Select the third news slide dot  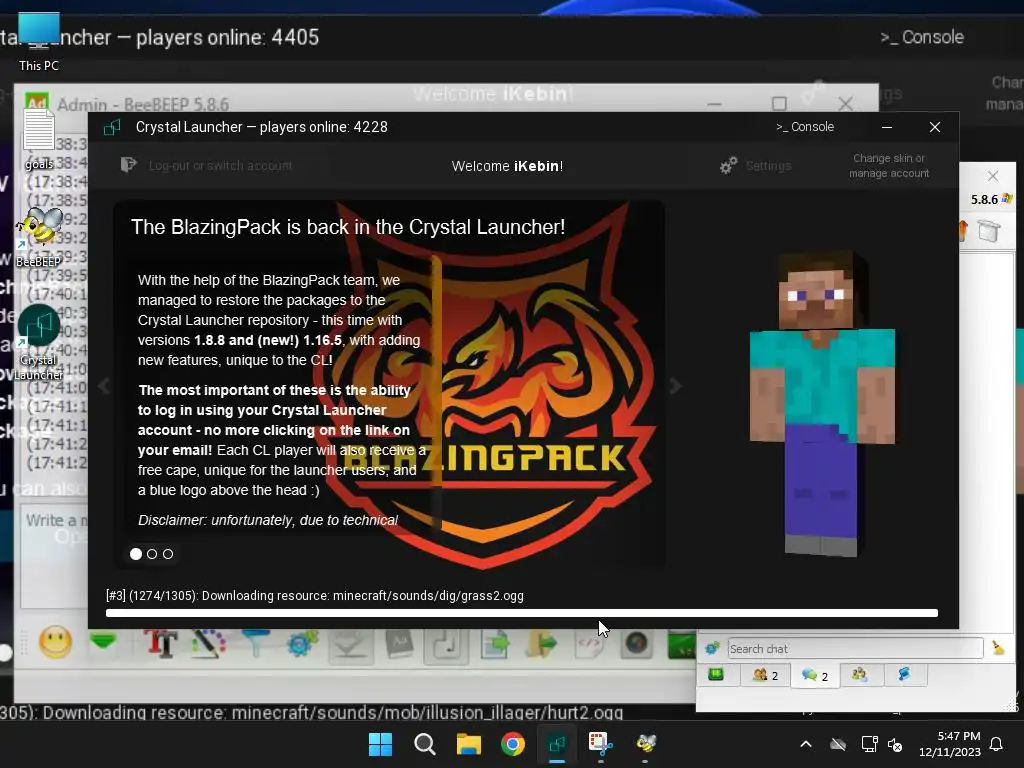pos(168,554)
